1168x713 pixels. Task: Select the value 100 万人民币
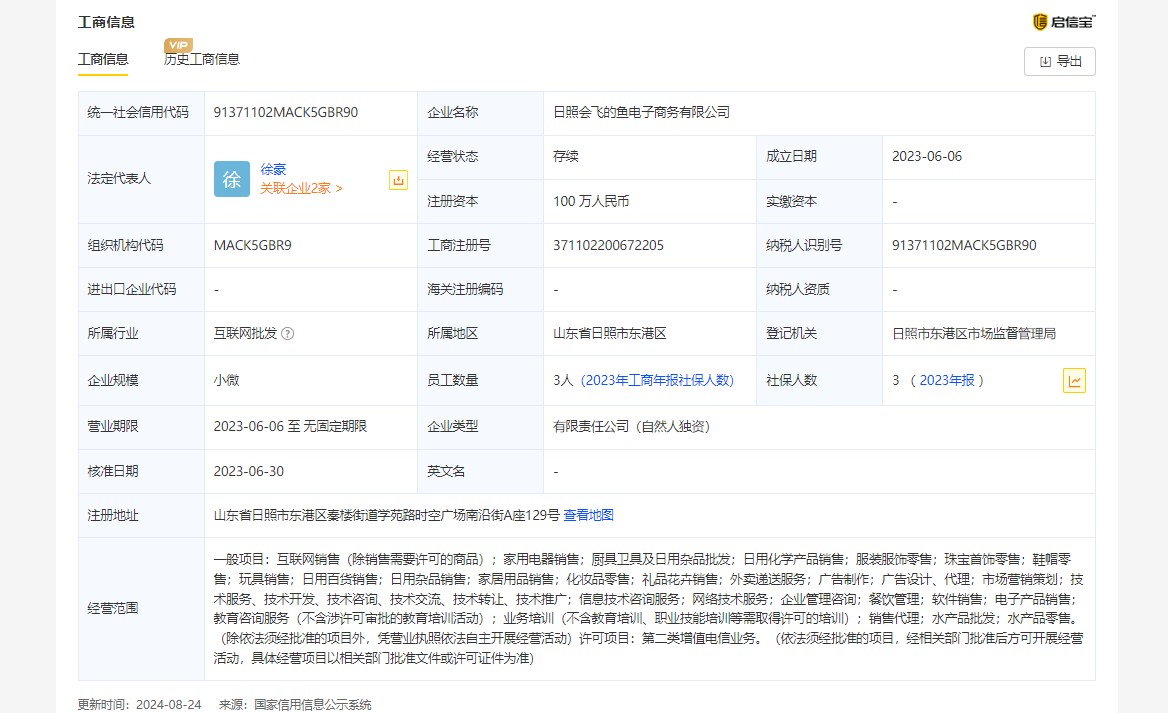pyautogui.click(x=591, y=201)
